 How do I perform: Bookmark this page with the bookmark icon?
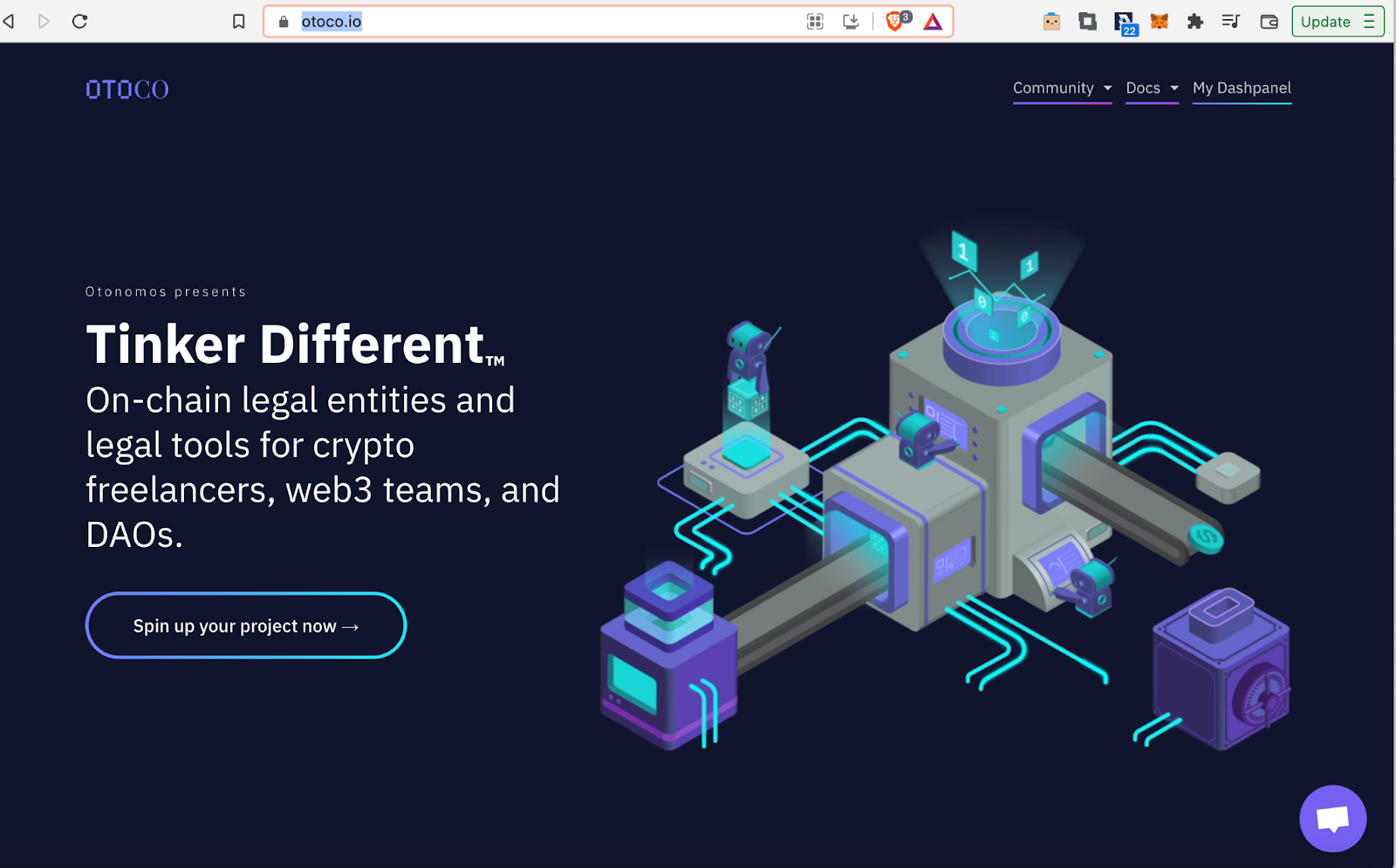point(238,21)
